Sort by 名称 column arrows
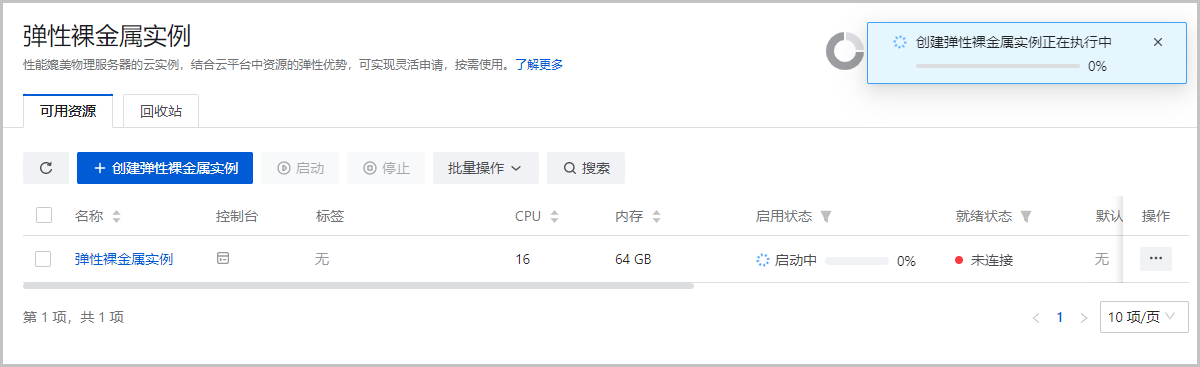The width and height of the screenshot is (1200, 367). click(116, 216)
